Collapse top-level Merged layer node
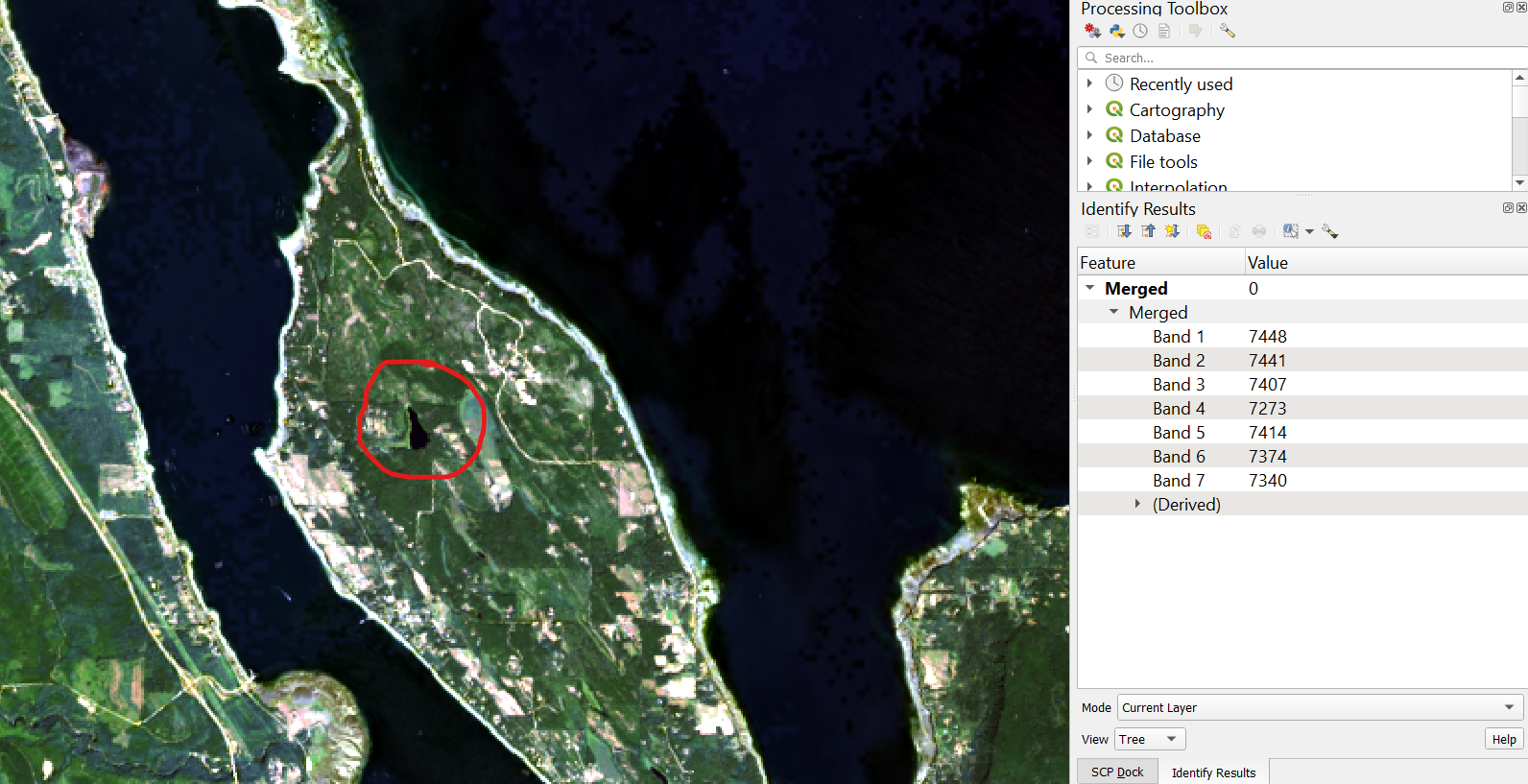The width and height of the screenshot is (1528, 784). click(1089, 288)
